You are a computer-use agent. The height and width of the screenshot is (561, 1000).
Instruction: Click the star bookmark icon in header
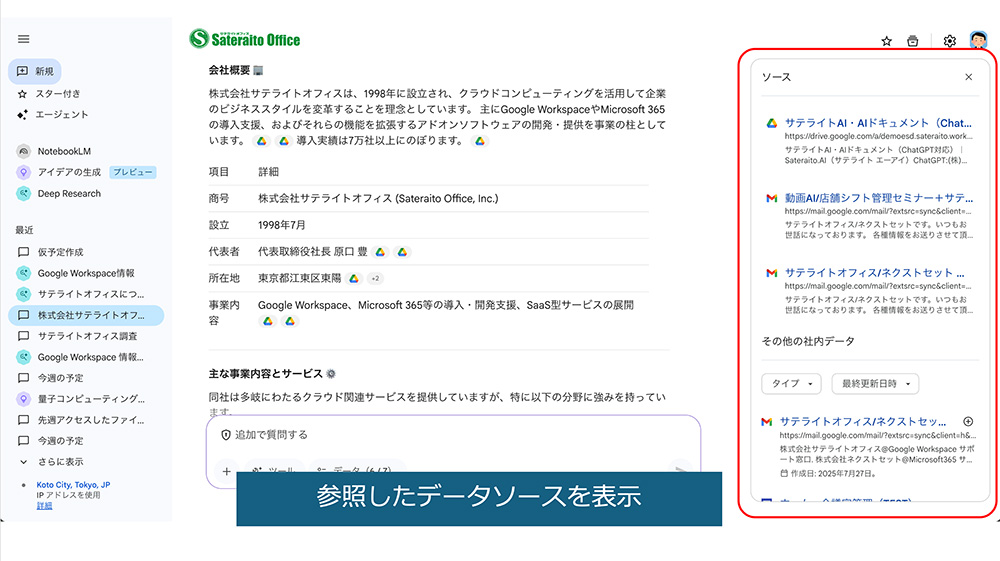886,41
